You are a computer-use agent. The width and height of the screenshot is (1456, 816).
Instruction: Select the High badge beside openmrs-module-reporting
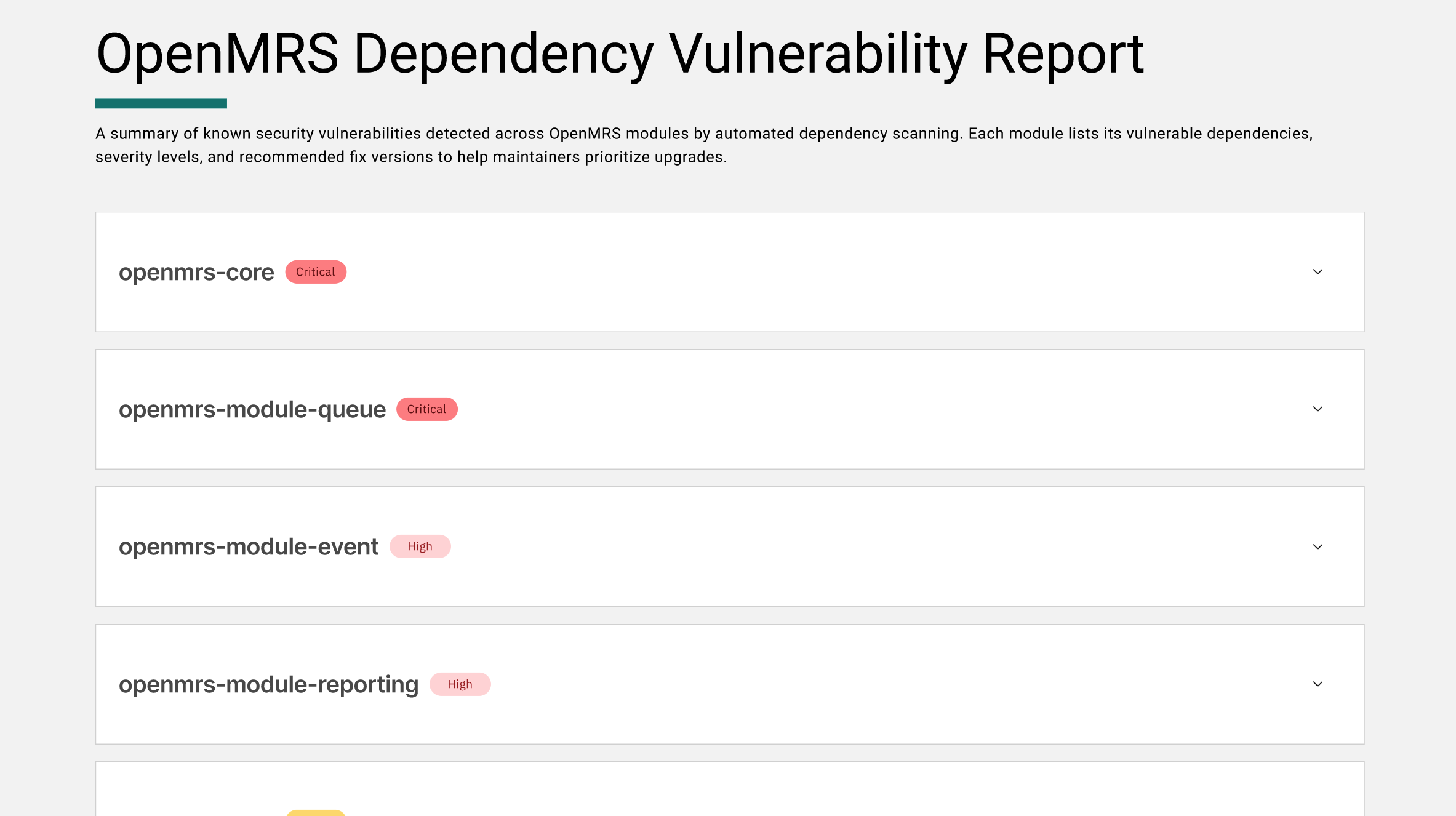(460, 684)
